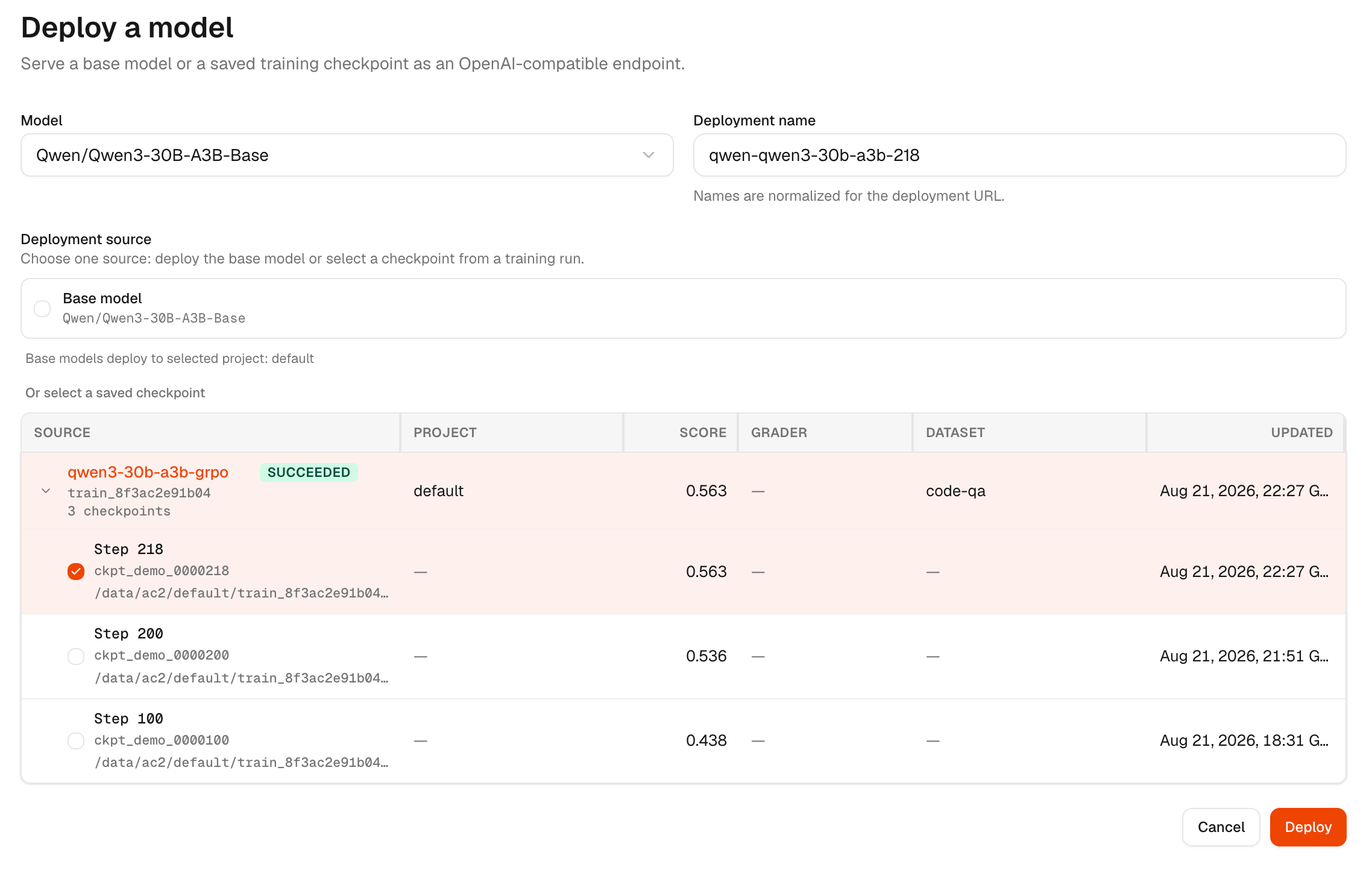Click the SOURCE column header
The image size is (1372, 873).
click(x=62, y=432)
